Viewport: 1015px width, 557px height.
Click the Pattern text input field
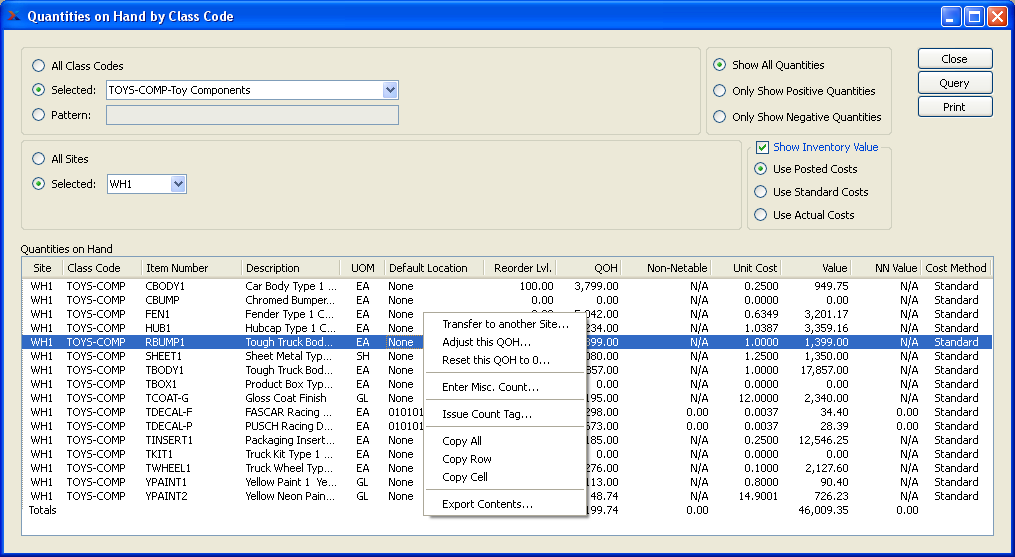[252, 115]
